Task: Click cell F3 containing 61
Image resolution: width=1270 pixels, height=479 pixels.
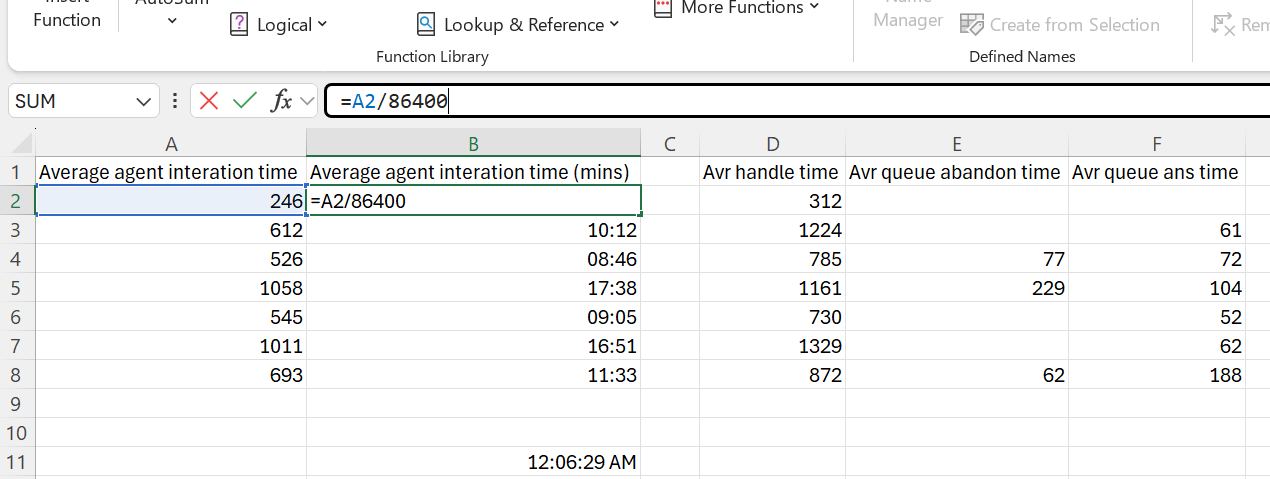Action: pyautogui.click(x=1157, y=230)
